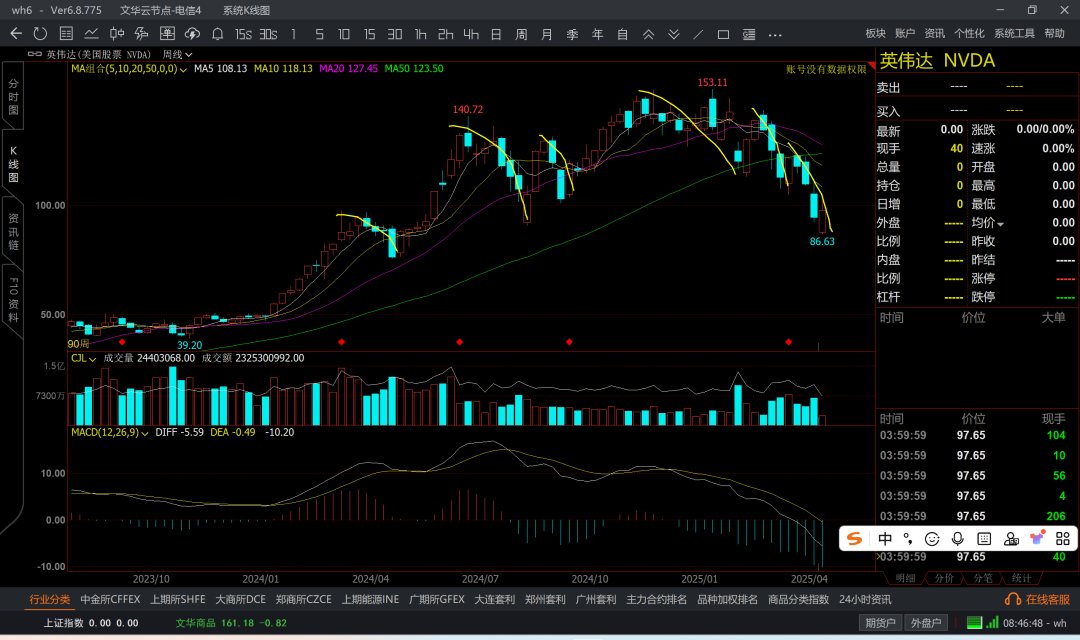Open the Sogou emoji smiley icon

[932, 539]
